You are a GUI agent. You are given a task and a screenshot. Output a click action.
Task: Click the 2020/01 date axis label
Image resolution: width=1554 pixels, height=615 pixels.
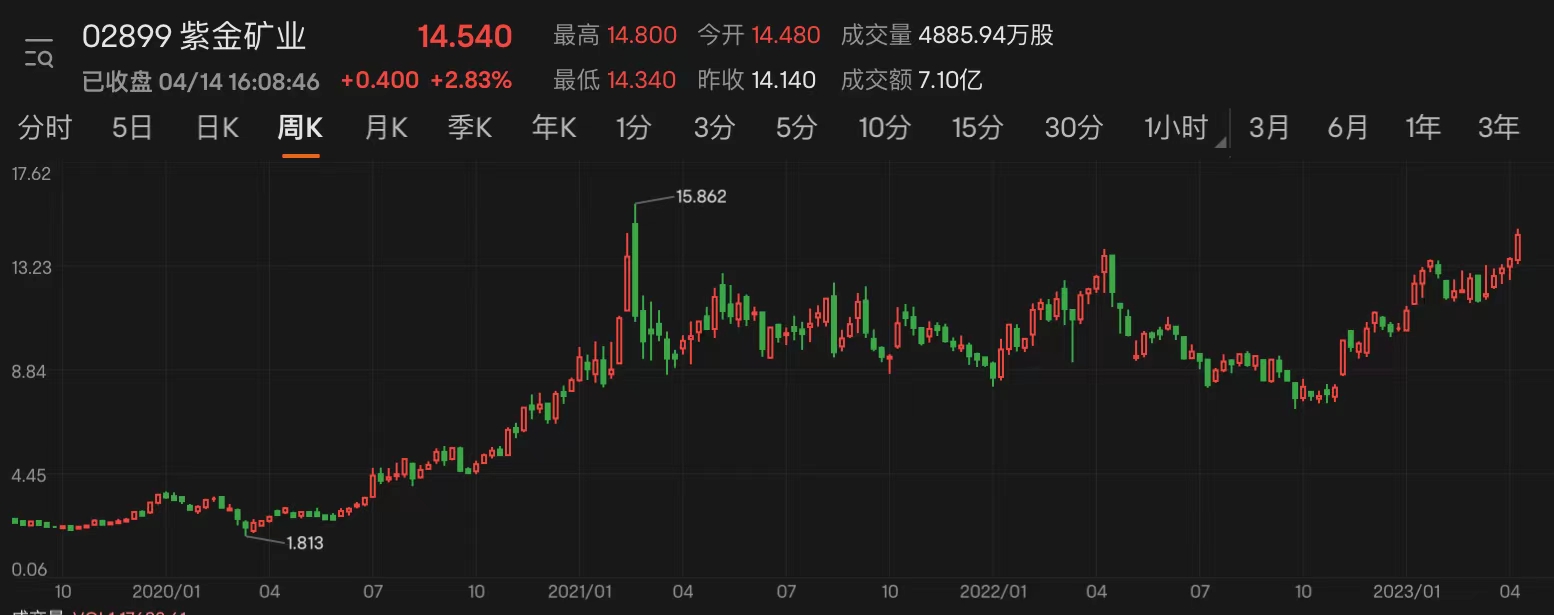(168, 590)
